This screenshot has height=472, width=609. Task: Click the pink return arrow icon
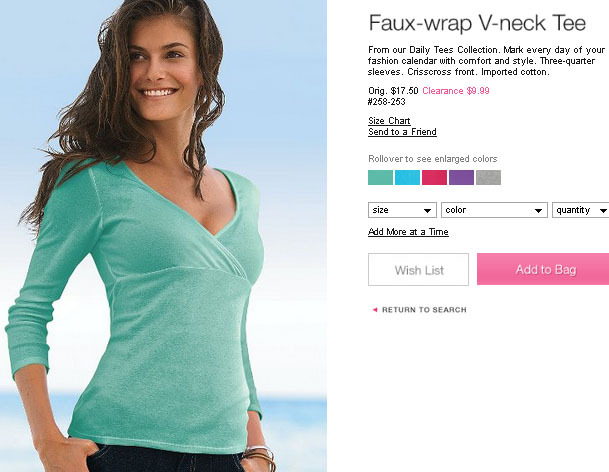pos(375,310)
